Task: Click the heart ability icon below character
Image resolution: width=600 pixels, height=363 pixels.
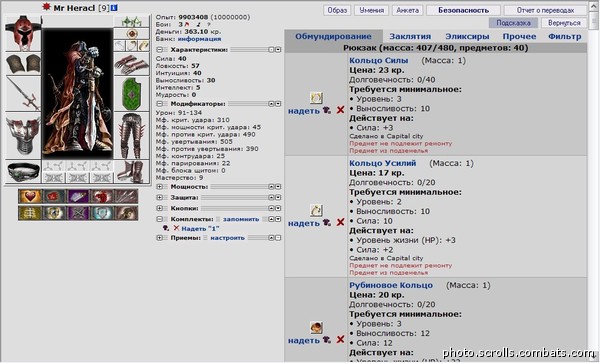Action: (30, 196)
